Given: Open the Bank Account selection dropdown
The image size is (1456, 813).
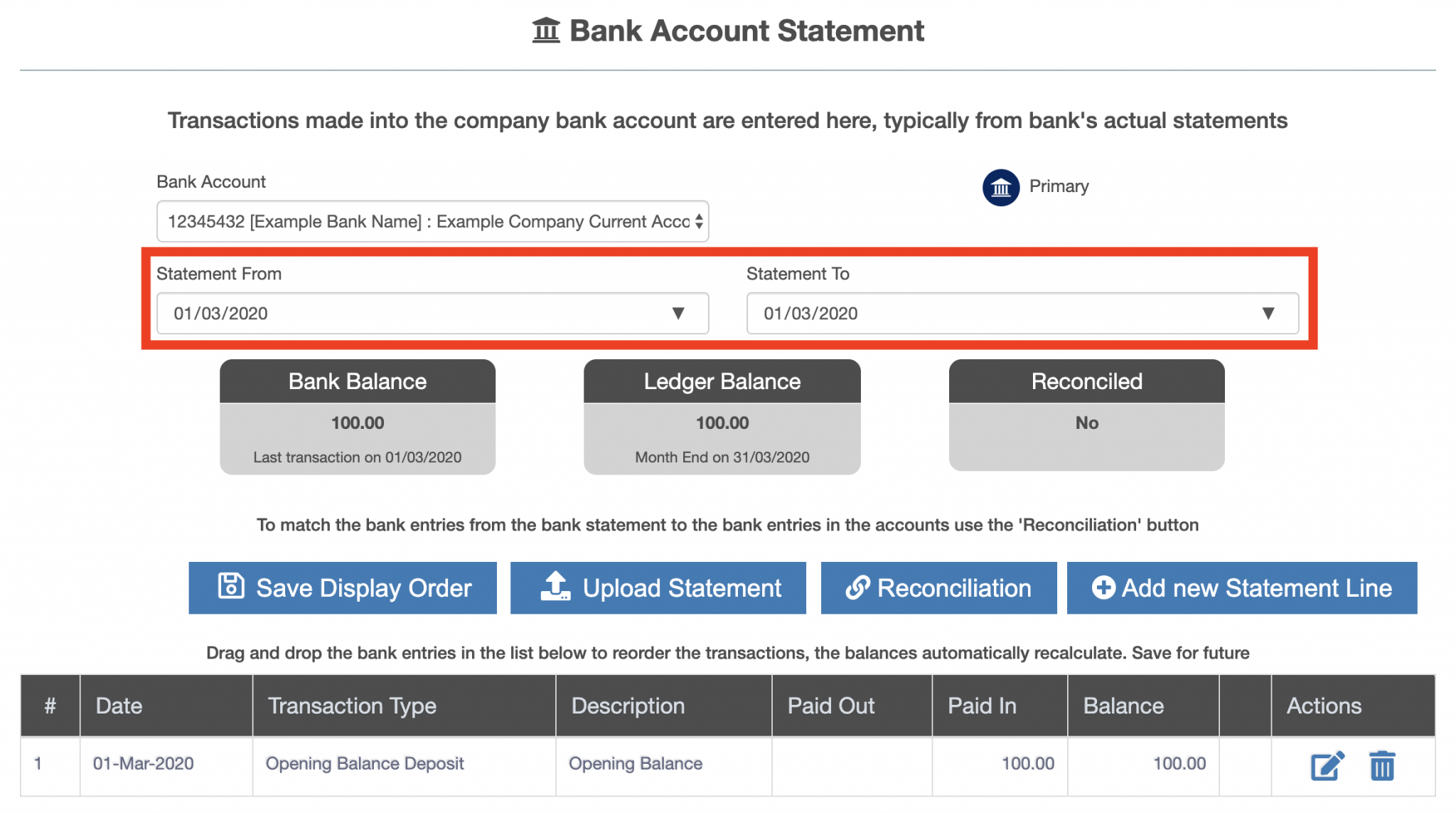Looking at the screenshot, I should [432, 221].
